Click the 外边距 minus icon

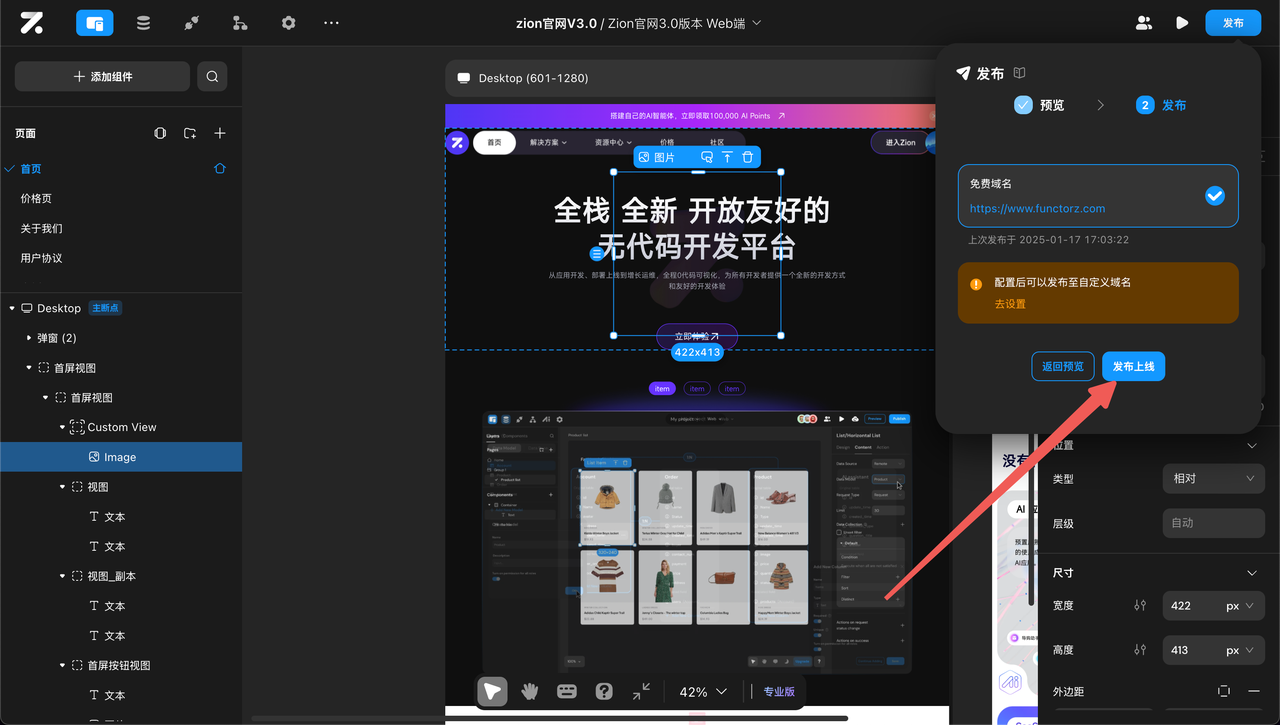[x=1253, y=691]
